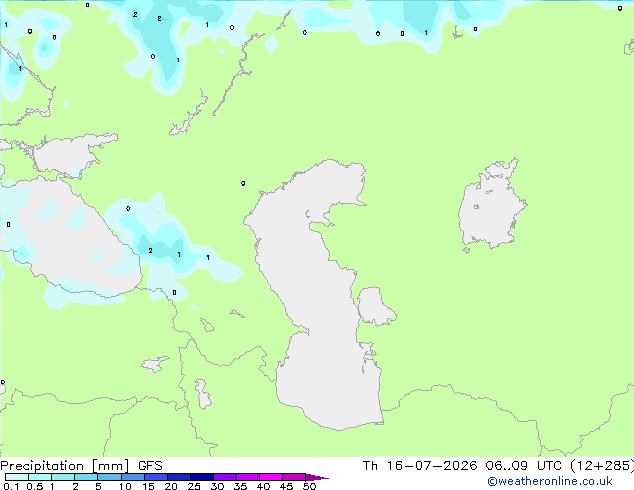
Task: Click the 25–30 mm navy legend swatch
Action: point(202,477)
